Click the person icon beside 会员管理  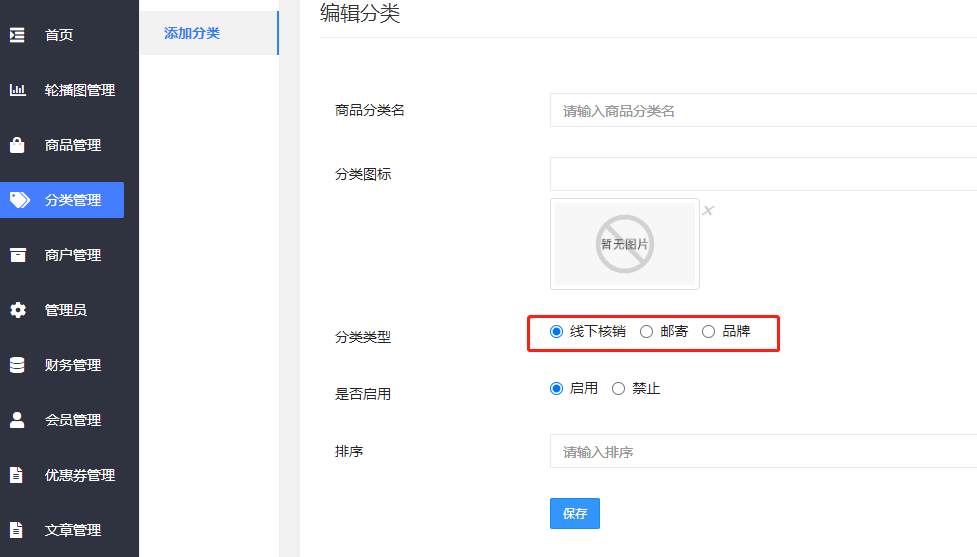pos(17,420)
